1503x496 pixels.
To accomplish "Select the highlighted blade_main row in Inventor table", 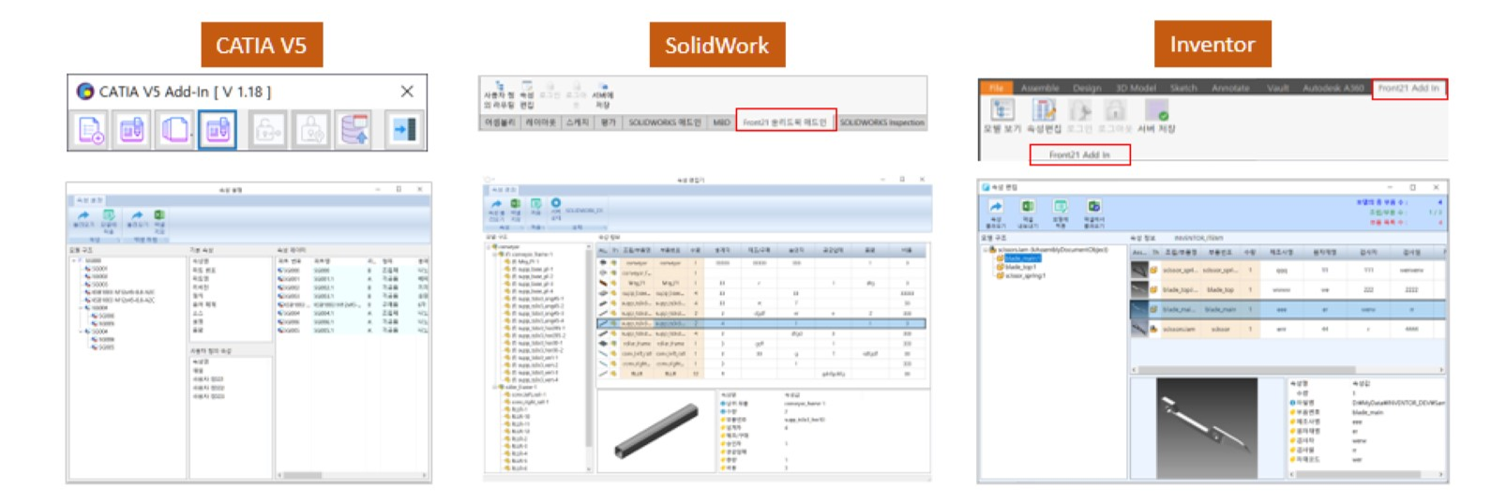I will (1287, 311).
